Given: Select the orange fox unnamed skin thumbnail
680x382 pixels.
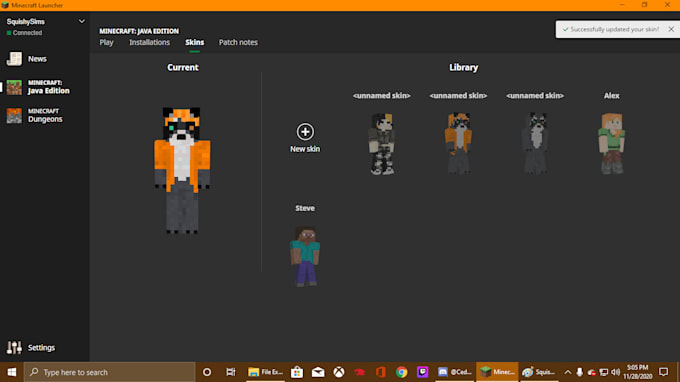Looking at the screenshot, I should tap(458, 144).
